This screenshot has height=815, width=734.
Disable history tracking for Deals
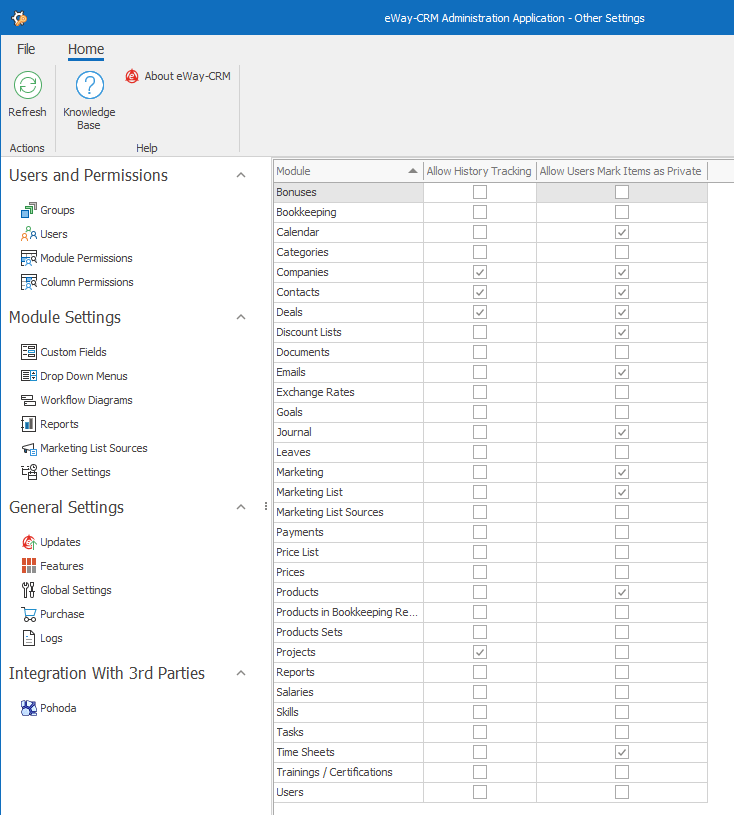[x=480, y=312]
